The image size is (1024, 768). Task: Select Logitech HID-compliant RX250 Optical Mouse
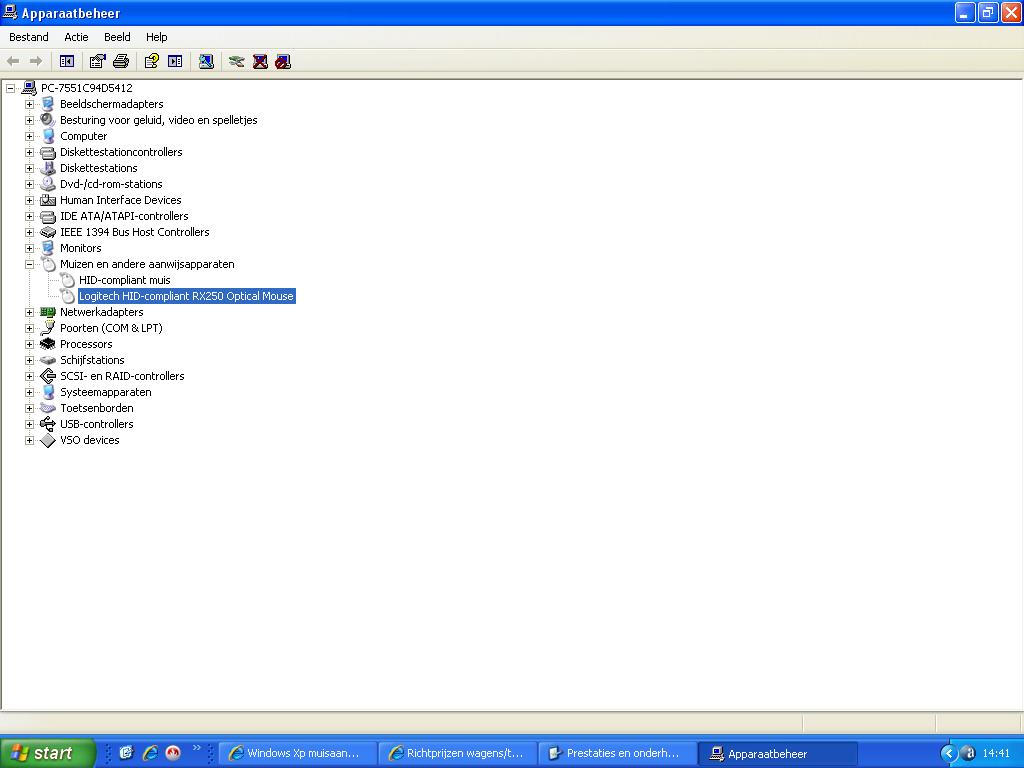(186, 296)
